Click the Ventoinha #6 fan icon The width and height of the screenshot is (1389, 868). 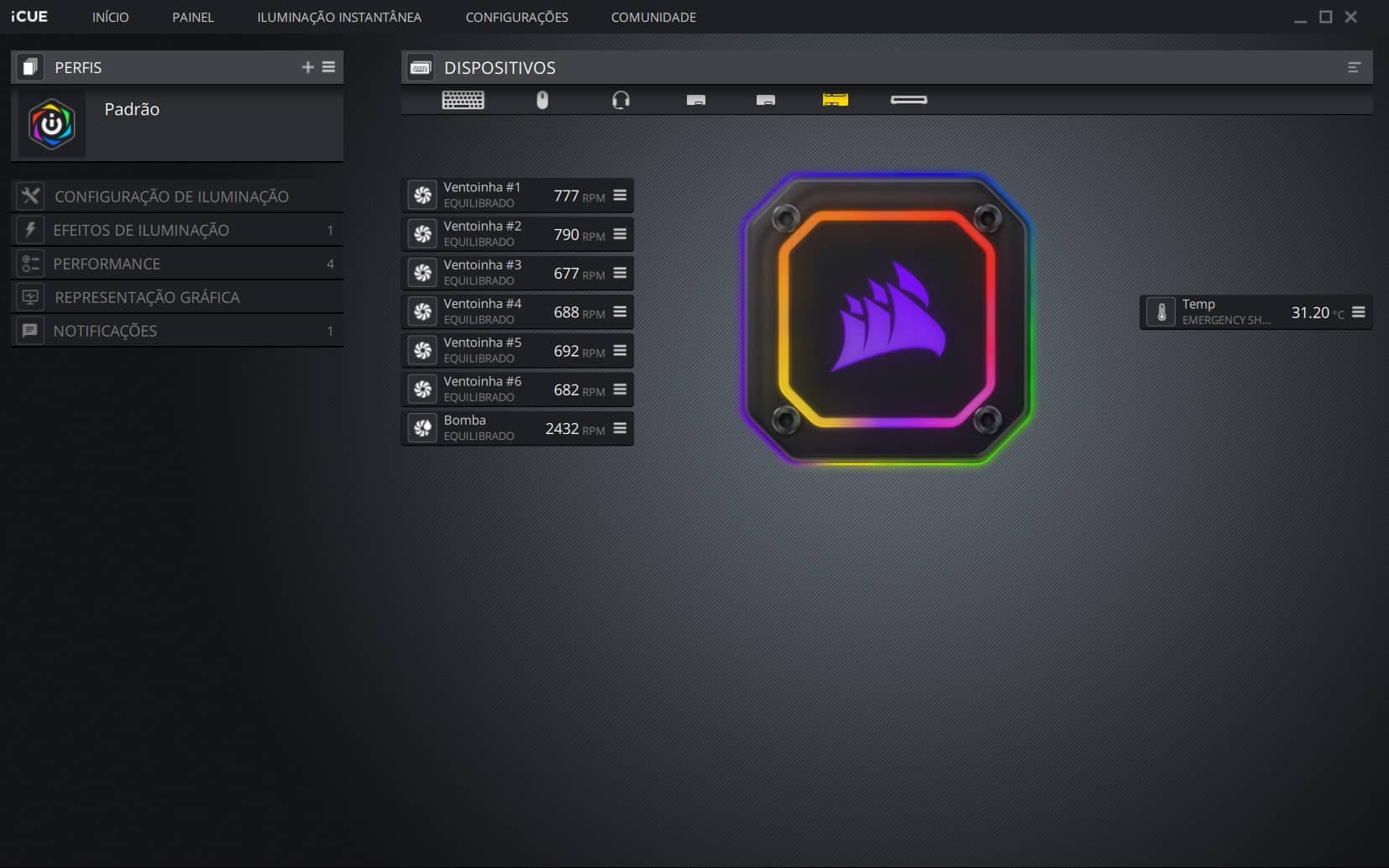pyautogui.click(x=422, y=389)
